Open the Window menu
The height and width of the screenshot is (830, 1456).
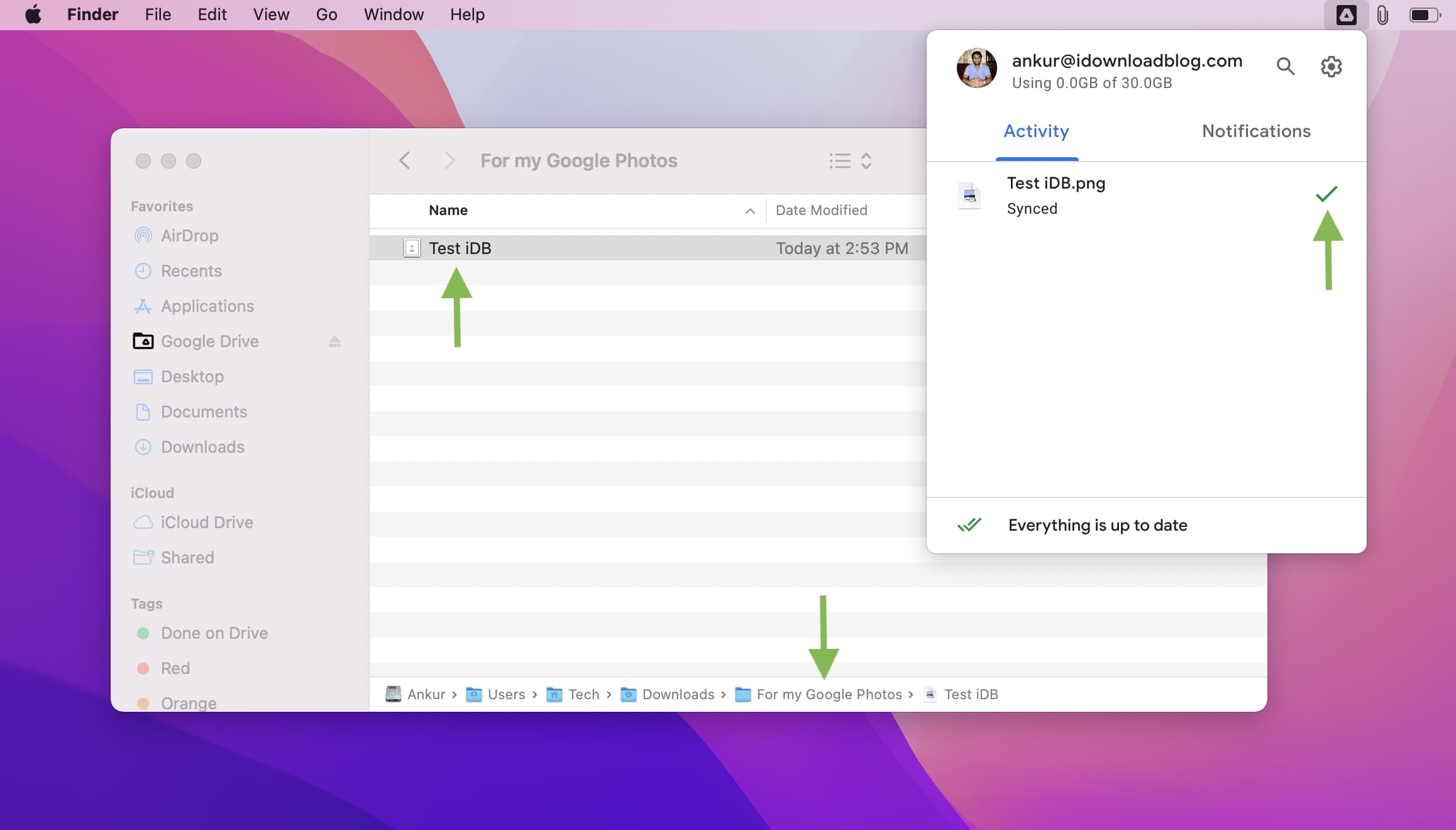(394, 14)
